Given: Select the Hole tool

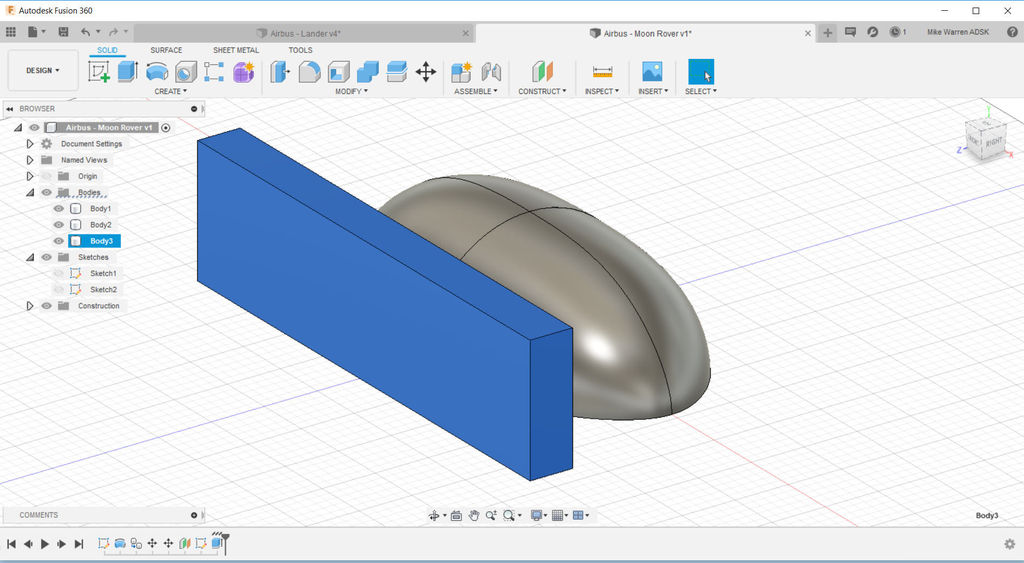Looking at the screenshot, I should pyautogui.click(x=186, y=71).
